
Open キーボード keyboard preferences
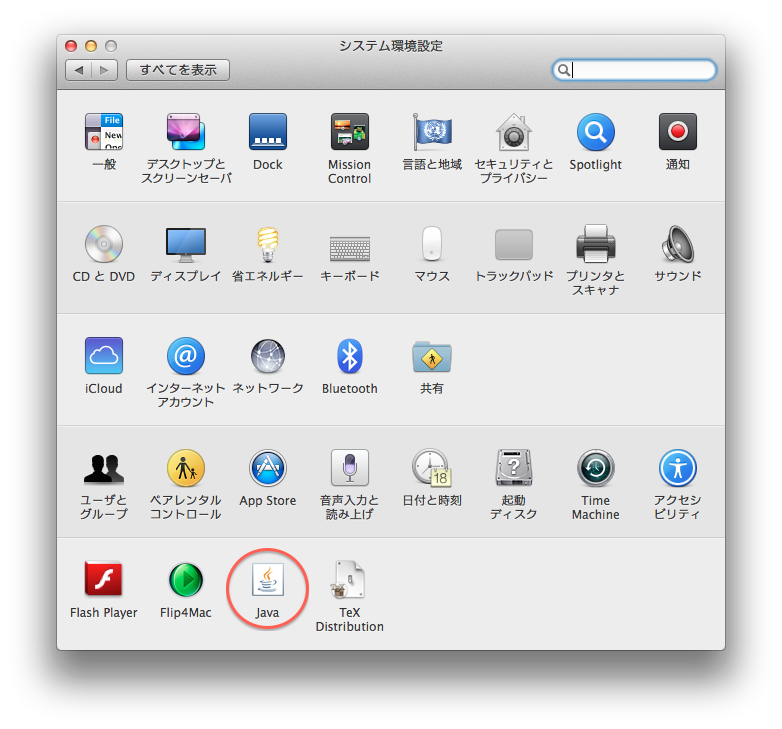[350, 248]
